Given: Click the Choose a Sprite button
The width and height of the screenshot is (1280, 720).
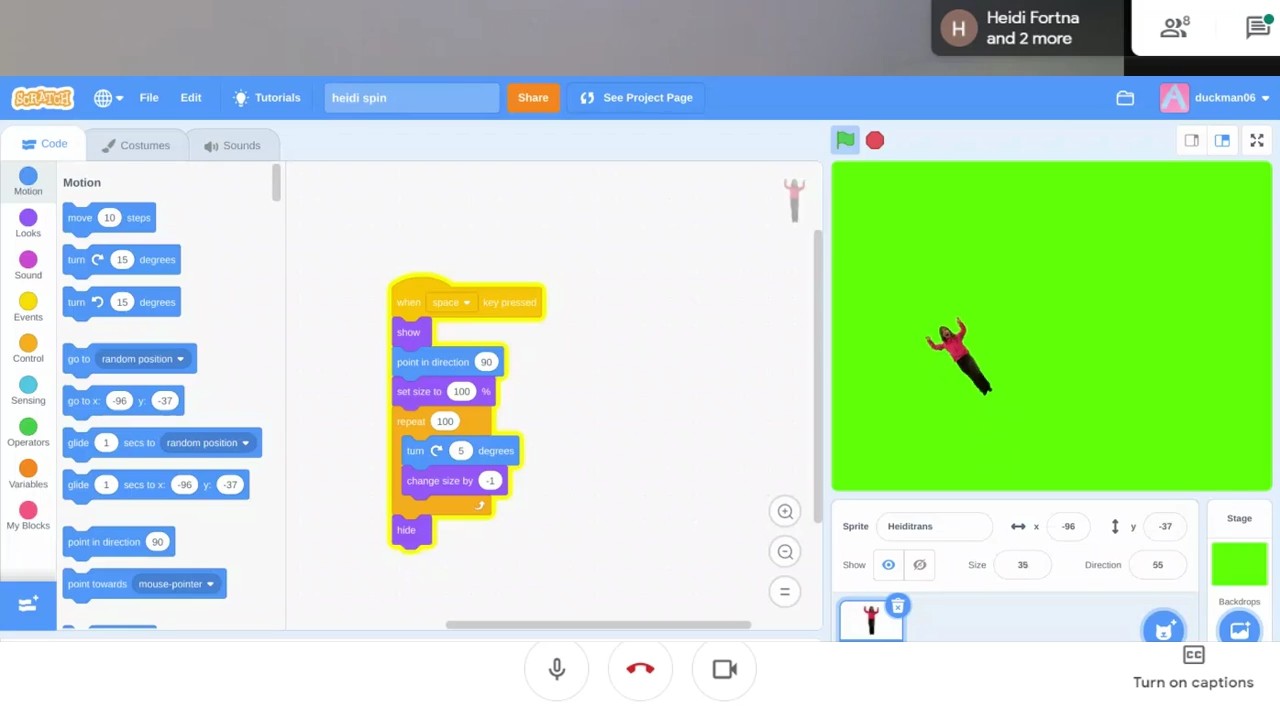Looking at the screenshot, I should click(x=1164, y=630).
